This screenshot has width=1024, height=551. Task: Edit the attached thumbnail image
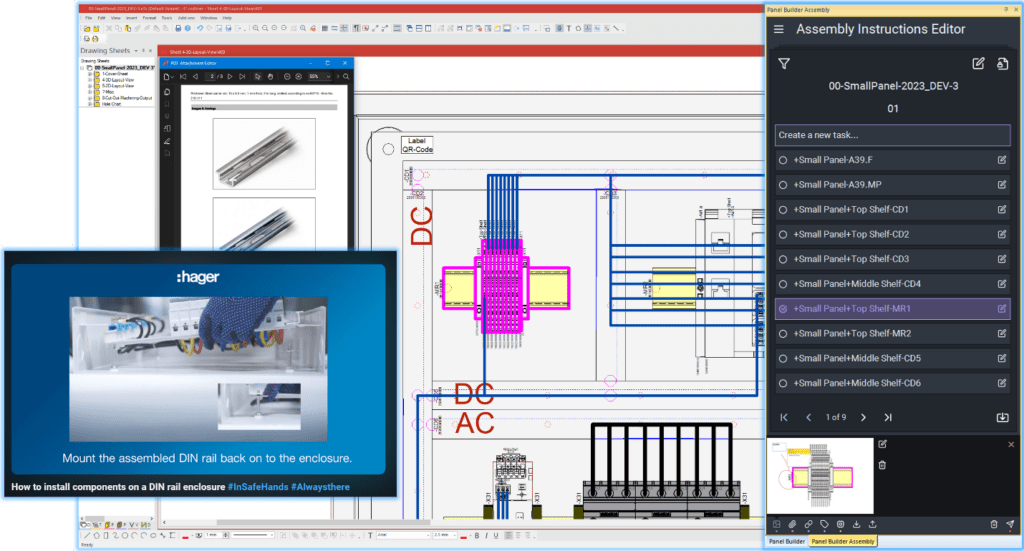(x=882, y=444)
